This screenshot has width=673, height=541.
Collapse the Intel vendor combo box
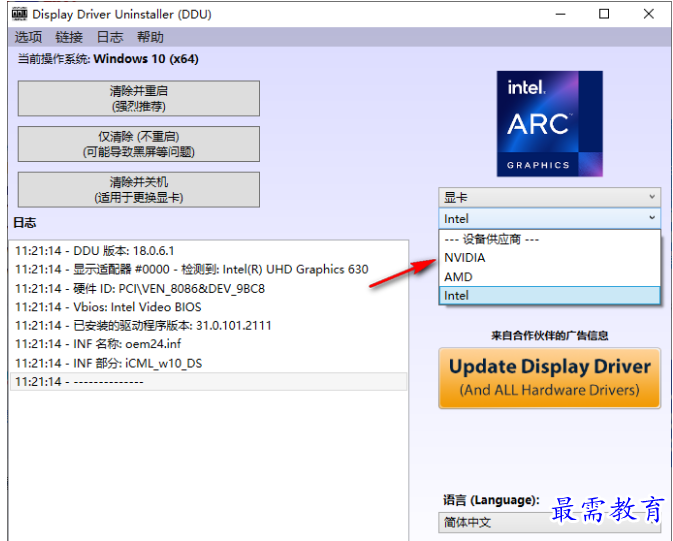pos(549,219)
